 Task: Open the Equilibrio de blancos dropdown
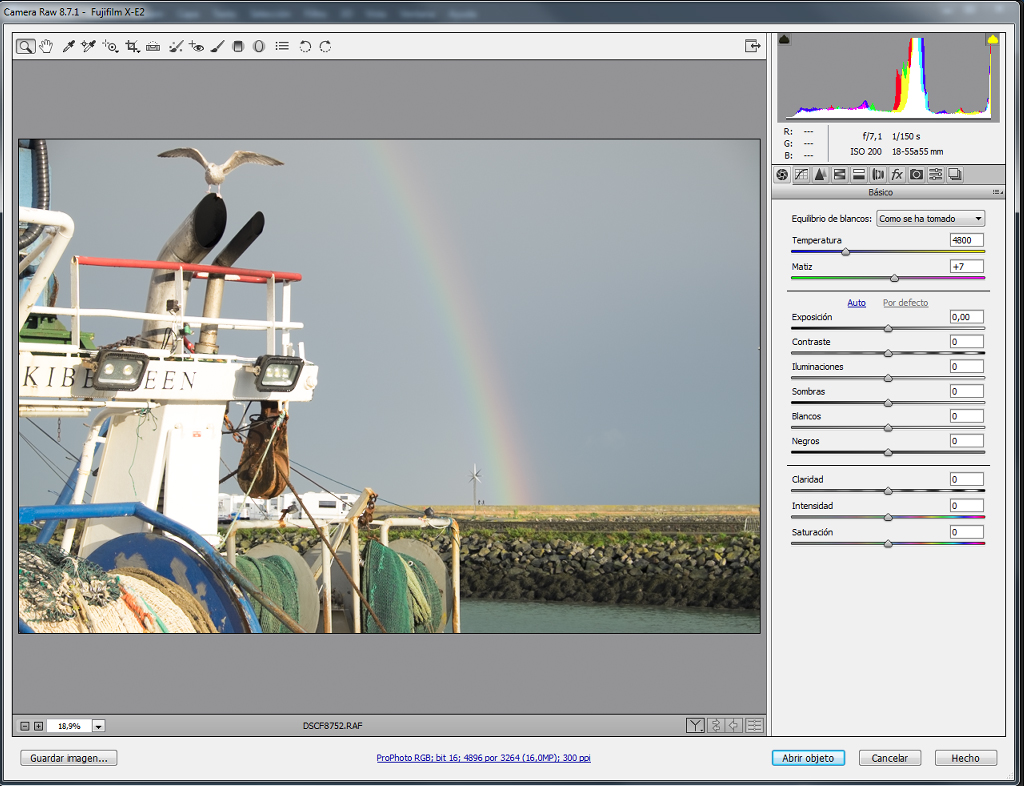(931, 219)
